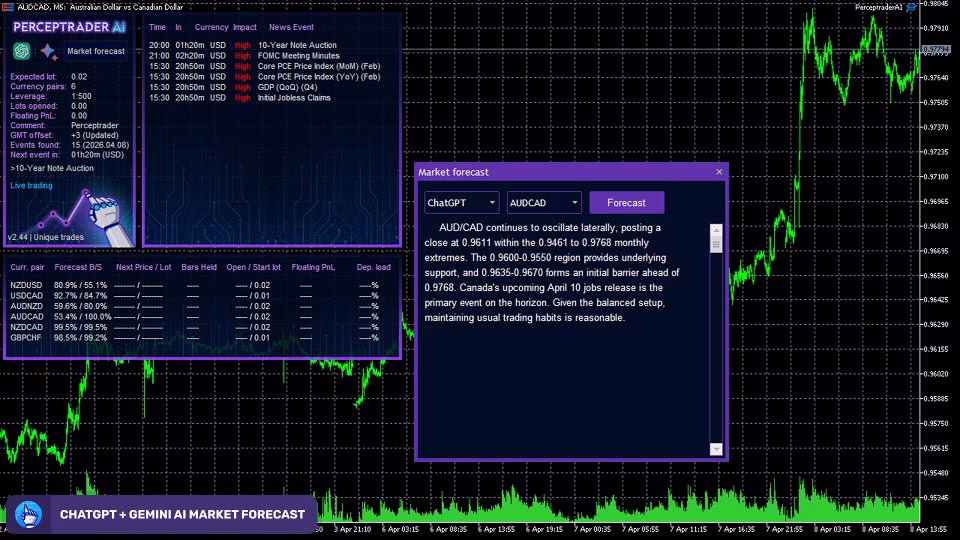960x540 pixels.
Task: Click the forecast scrollbar up arrow
Action: (x=716, y=230)
